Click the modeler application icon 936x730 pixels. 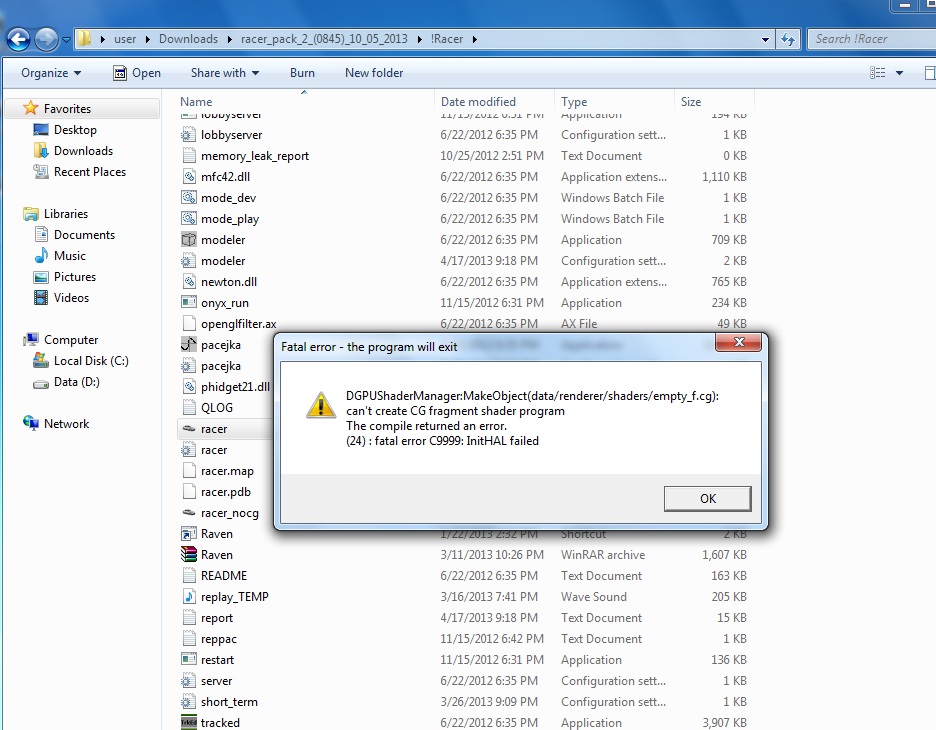pos(189,239)
